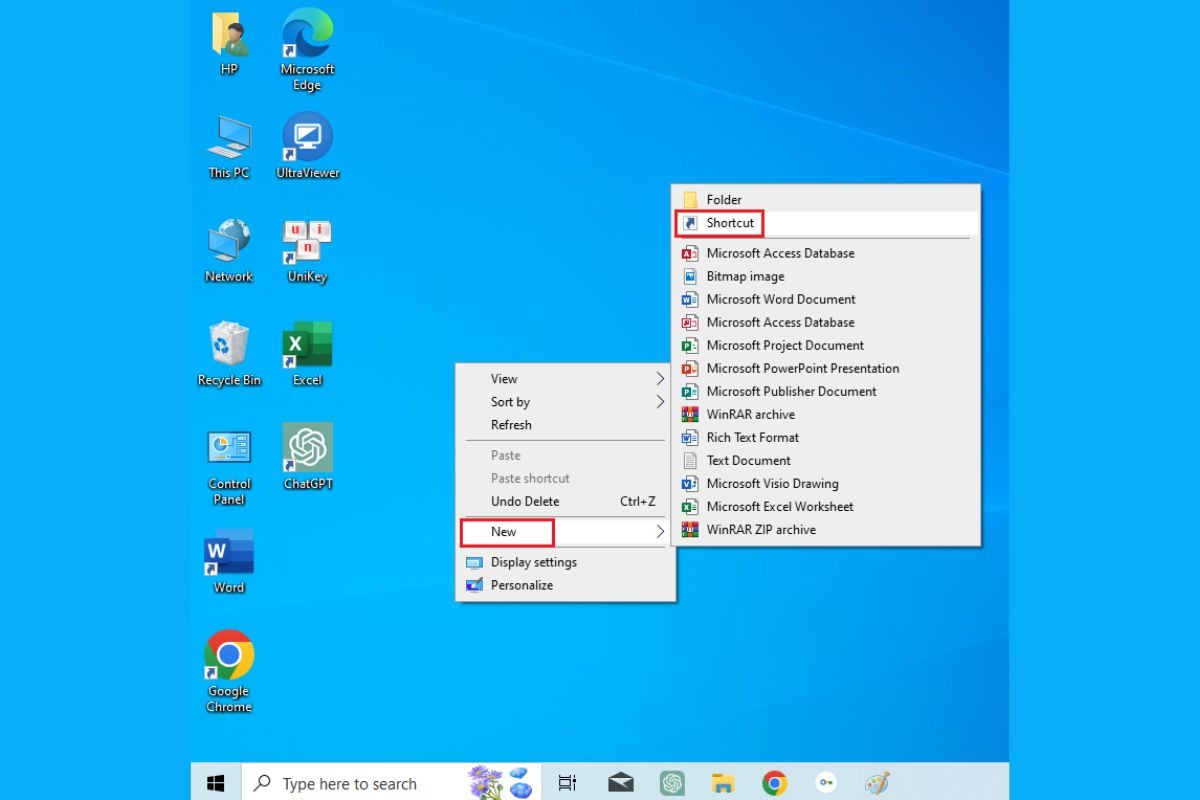Viewport: 1200px width, 800px height.
Task: Open the HP user folder icon
Action: click(229, 44)
